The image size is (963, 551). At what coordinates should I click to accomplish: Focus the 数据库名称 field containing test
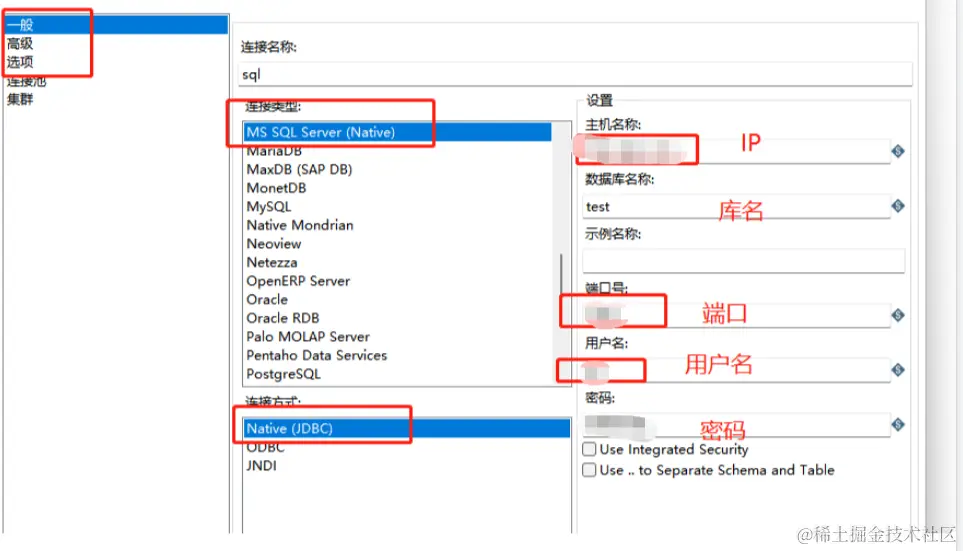coord(736,206)
